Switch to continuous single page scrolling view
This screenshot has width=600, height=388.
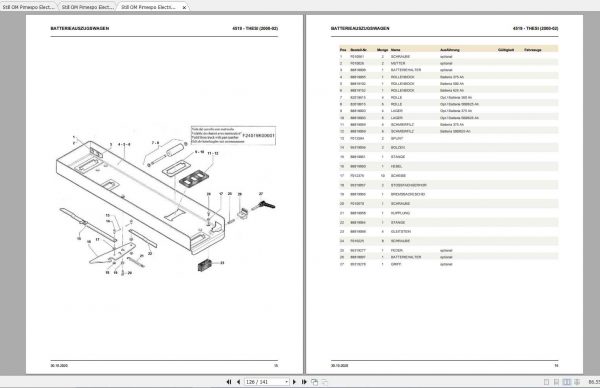556,382
